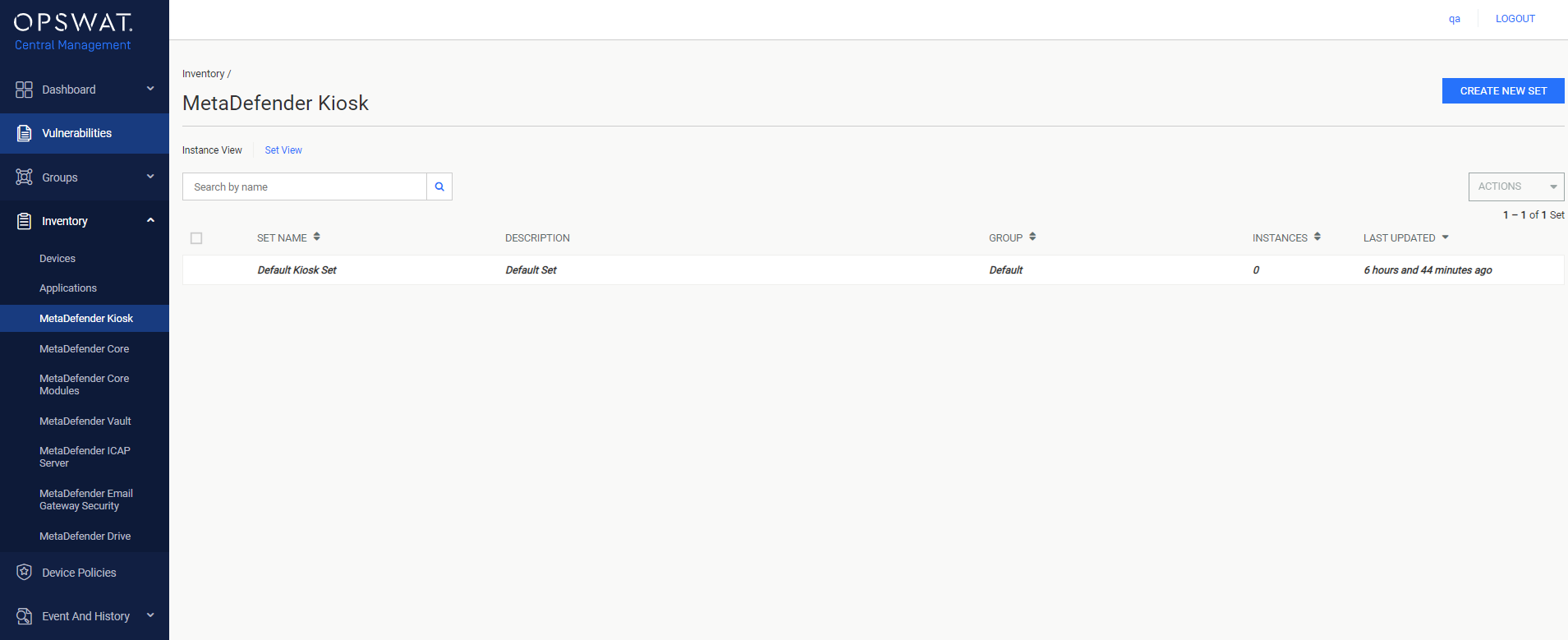The image size is (1568, 640).
Task: Click the Vulnerabilities document icon
Action: (x=25, y=133)
